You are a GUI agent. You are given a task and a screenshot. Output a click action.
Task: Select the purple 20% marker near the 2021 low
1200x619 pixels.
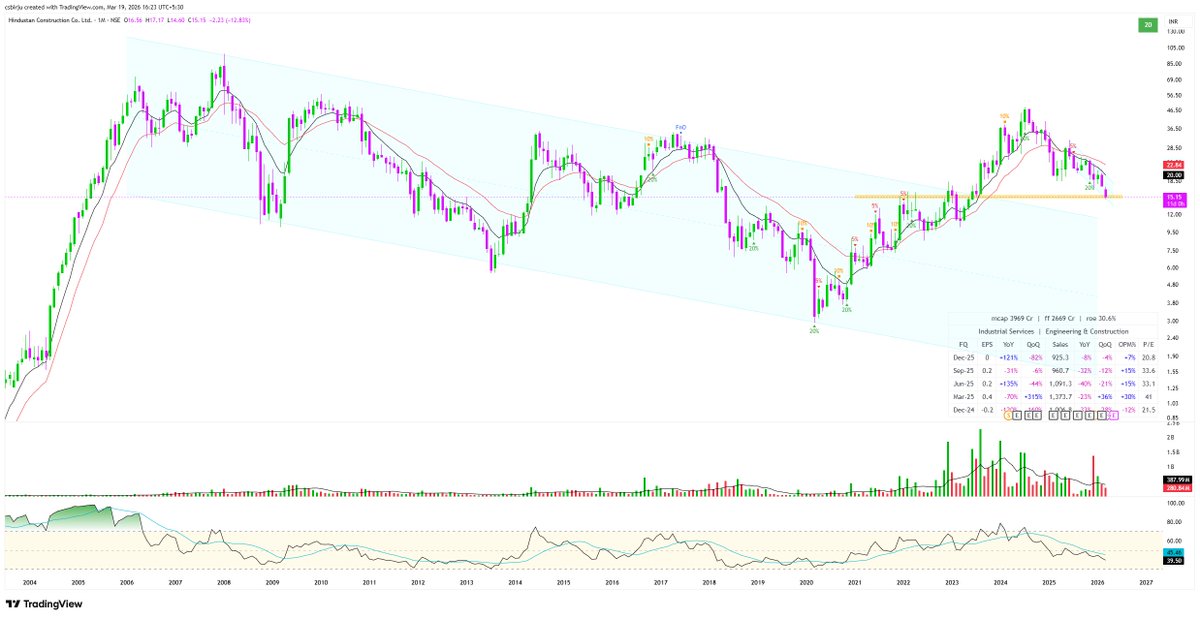point(814,330)
